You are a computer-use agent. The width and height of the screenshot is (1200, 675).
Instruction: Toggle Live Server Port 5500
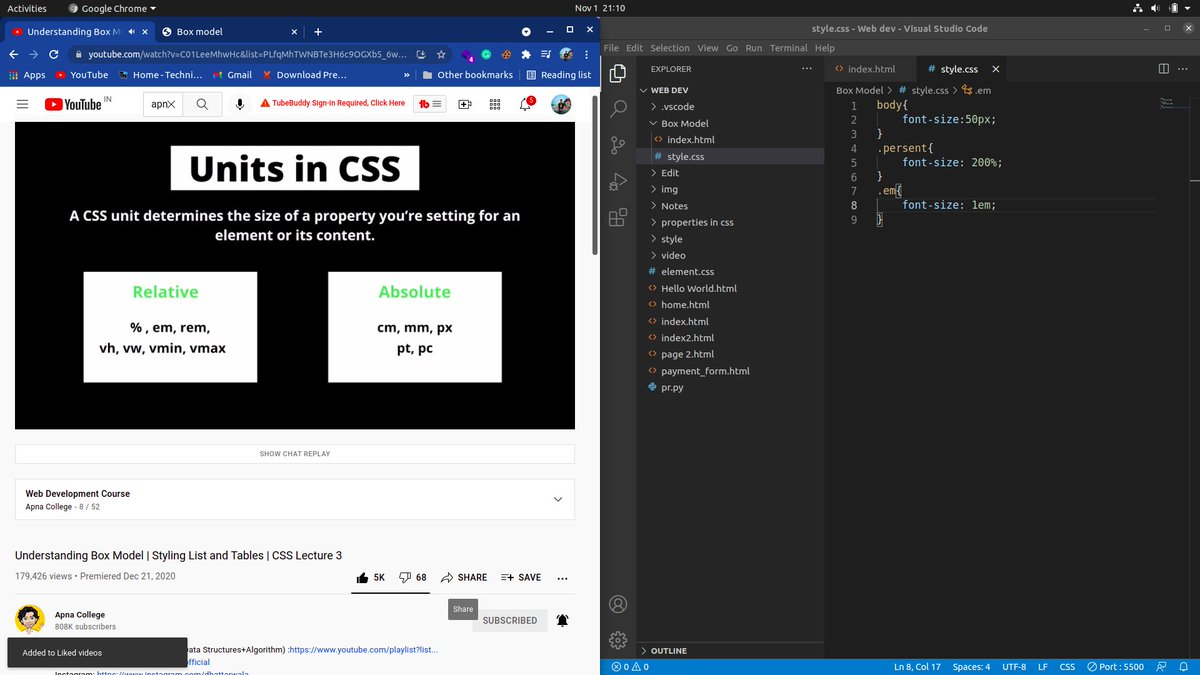(x=1115, y=667)
